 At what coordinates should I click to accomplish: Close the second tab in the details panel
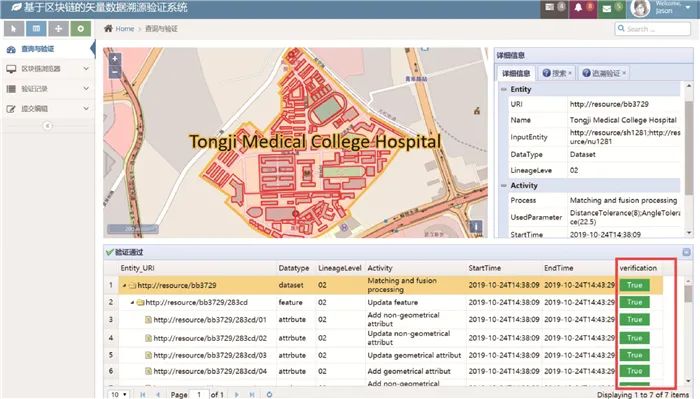(570, 73)
